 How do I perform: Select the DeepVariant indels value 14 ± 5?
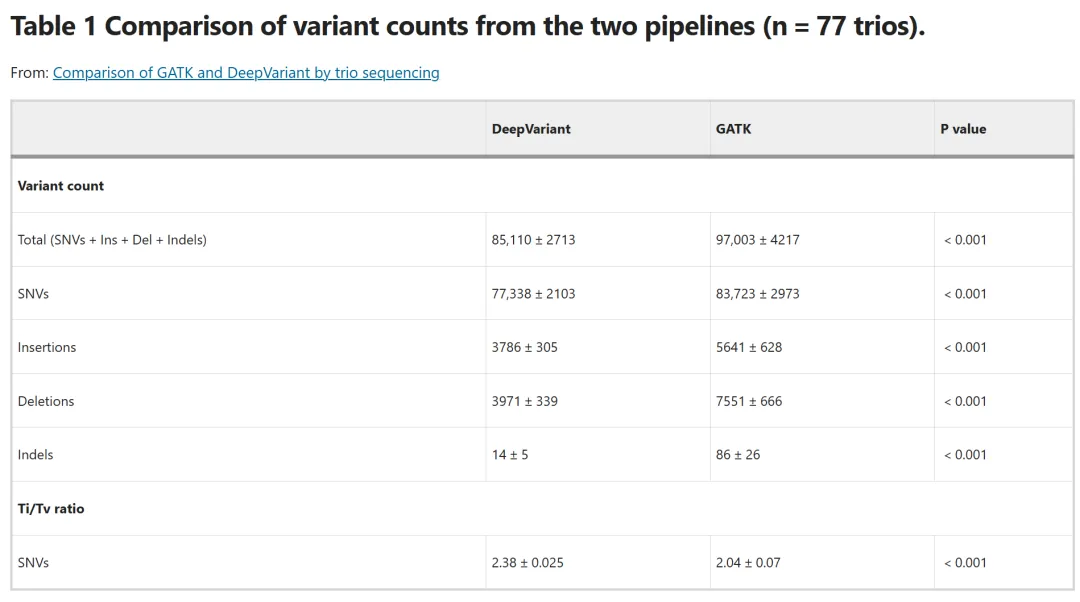(510, 455)
